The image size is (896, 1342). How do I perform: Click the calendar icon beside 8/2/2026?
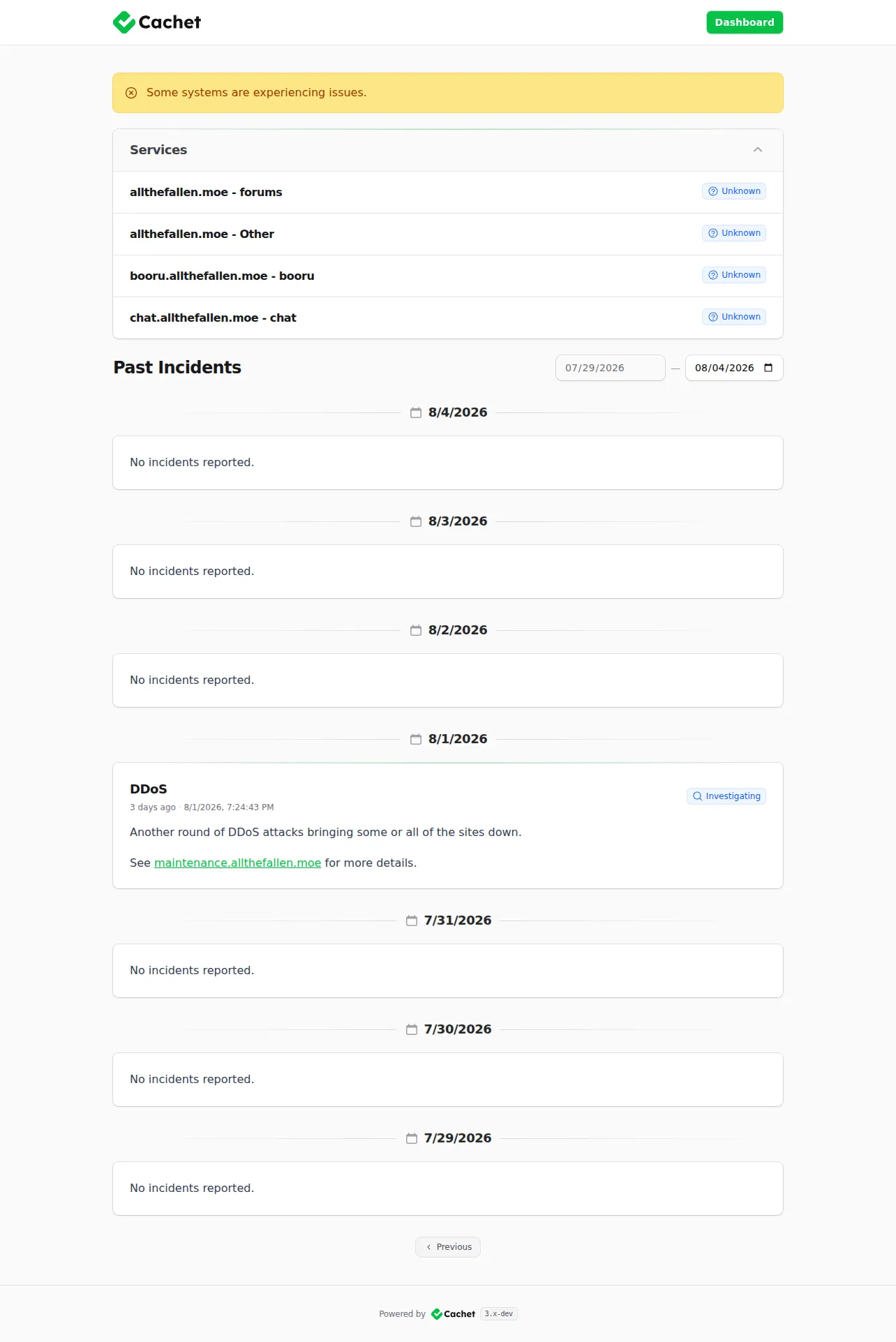tap(416, 630)
